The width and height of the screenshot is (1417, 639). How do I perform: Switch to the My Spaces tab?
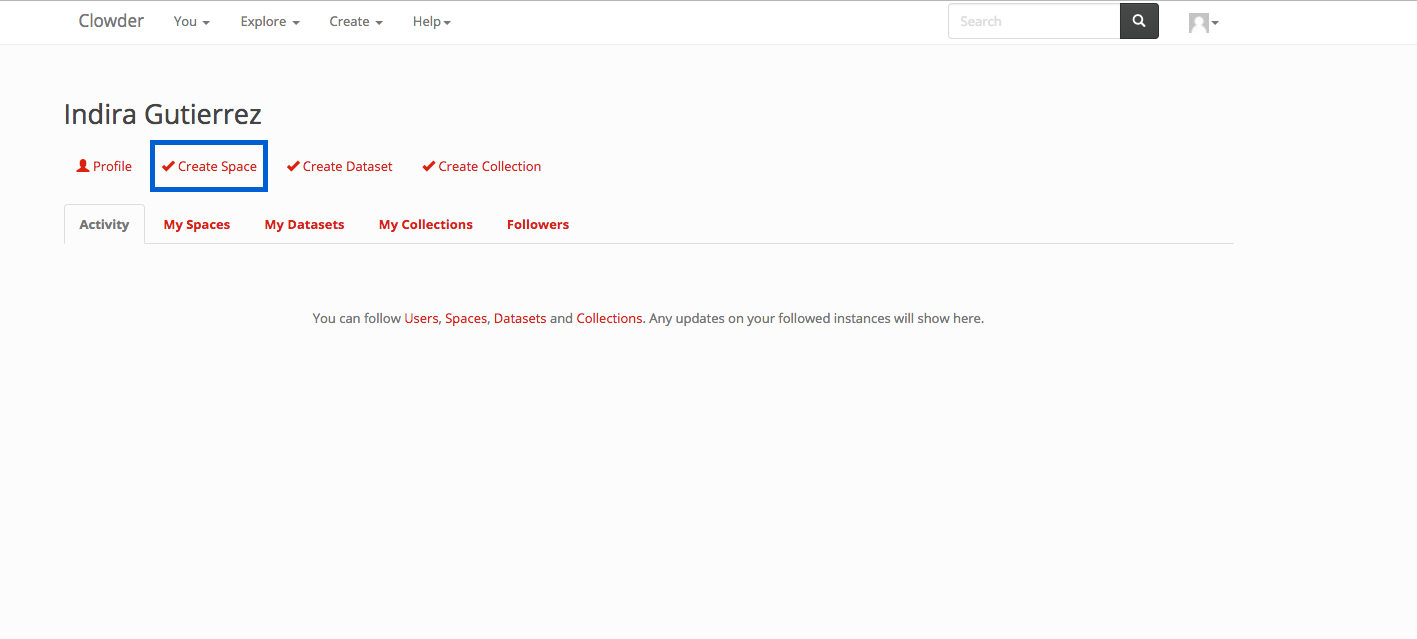point(197,224)
